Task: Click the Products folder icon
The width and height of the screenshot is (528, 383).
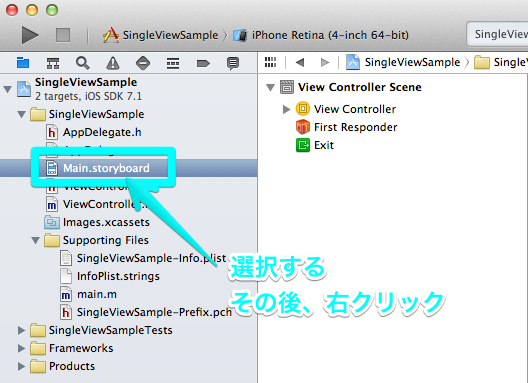Action: click(x=38, y=366)
